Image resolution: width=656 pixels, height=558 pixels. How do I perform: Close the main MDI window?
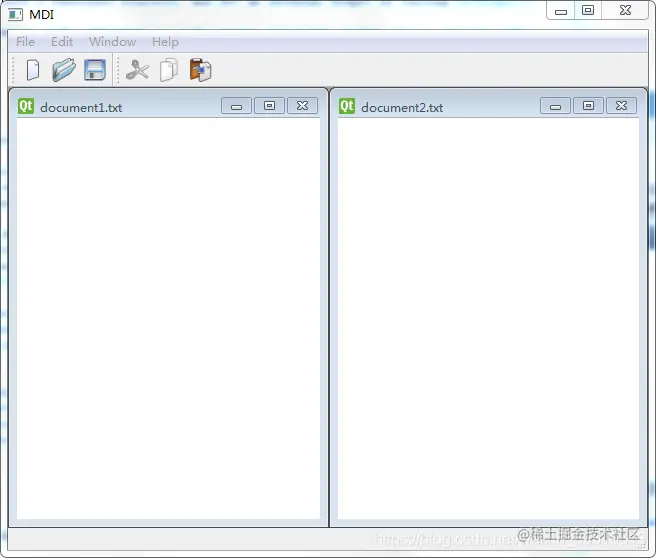[x=625, y=10]
